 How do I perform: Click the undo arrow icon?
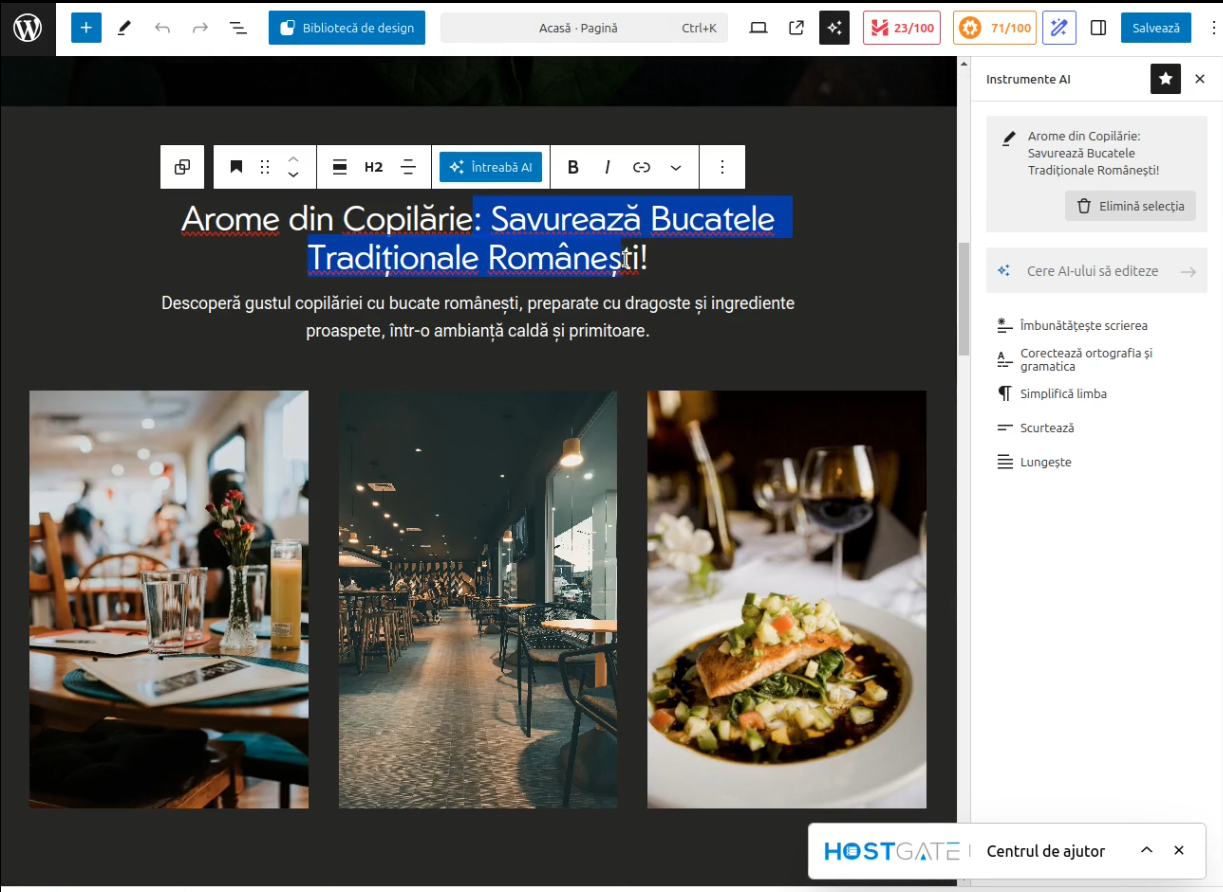pos(162,28)
